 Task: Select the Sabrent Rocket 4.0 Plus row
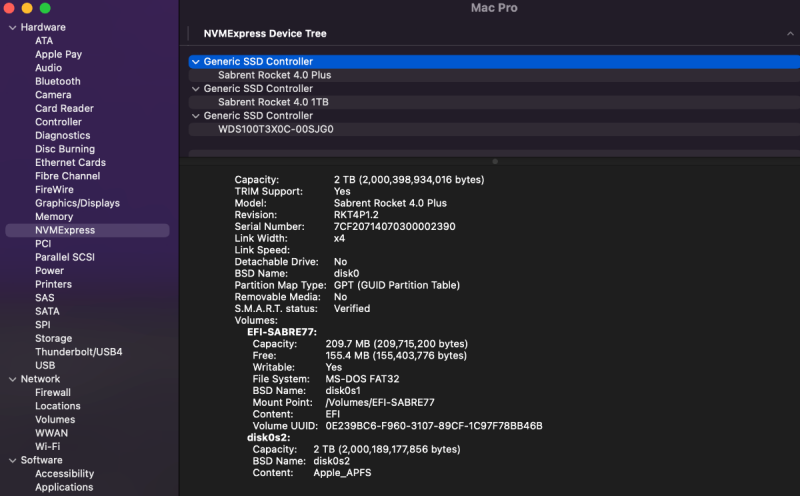(274, 75)
